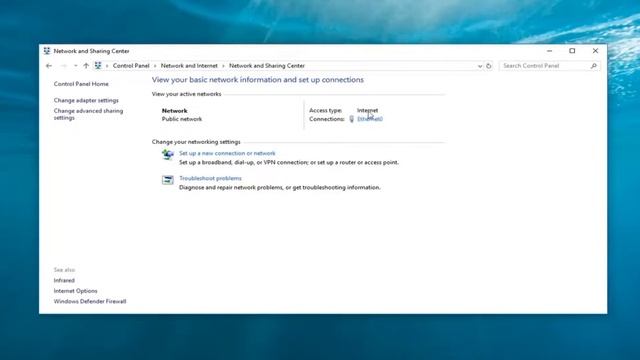Expand breadcrumb chevron after Control Panel
This screenshot has width=640, height=360.
click(155, 66)
